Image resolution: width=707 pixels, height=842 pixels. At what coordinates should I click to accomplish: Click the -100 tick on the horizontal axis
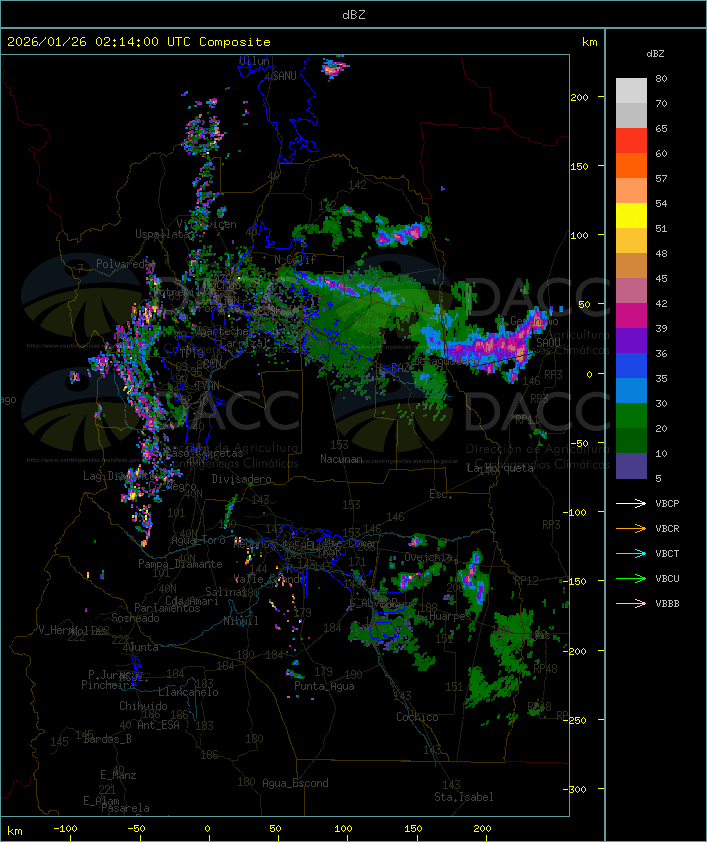(65, 829)
